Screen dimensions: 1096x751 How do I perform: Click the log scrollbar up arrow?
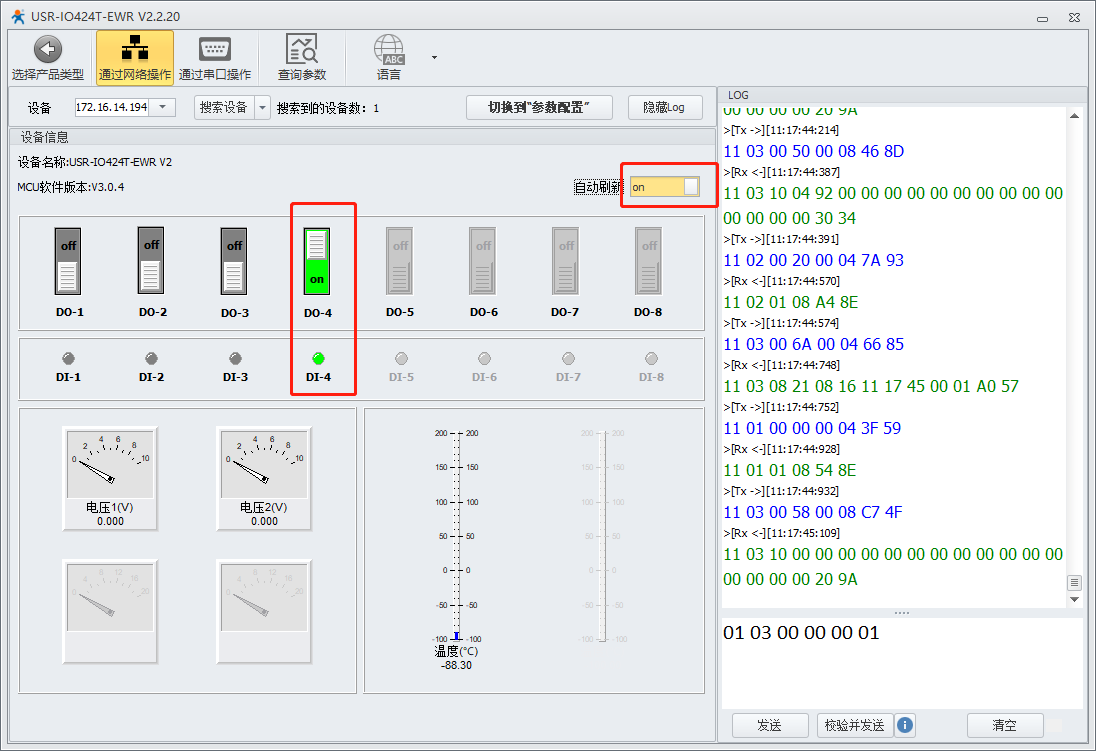(x=1074, y=115)
